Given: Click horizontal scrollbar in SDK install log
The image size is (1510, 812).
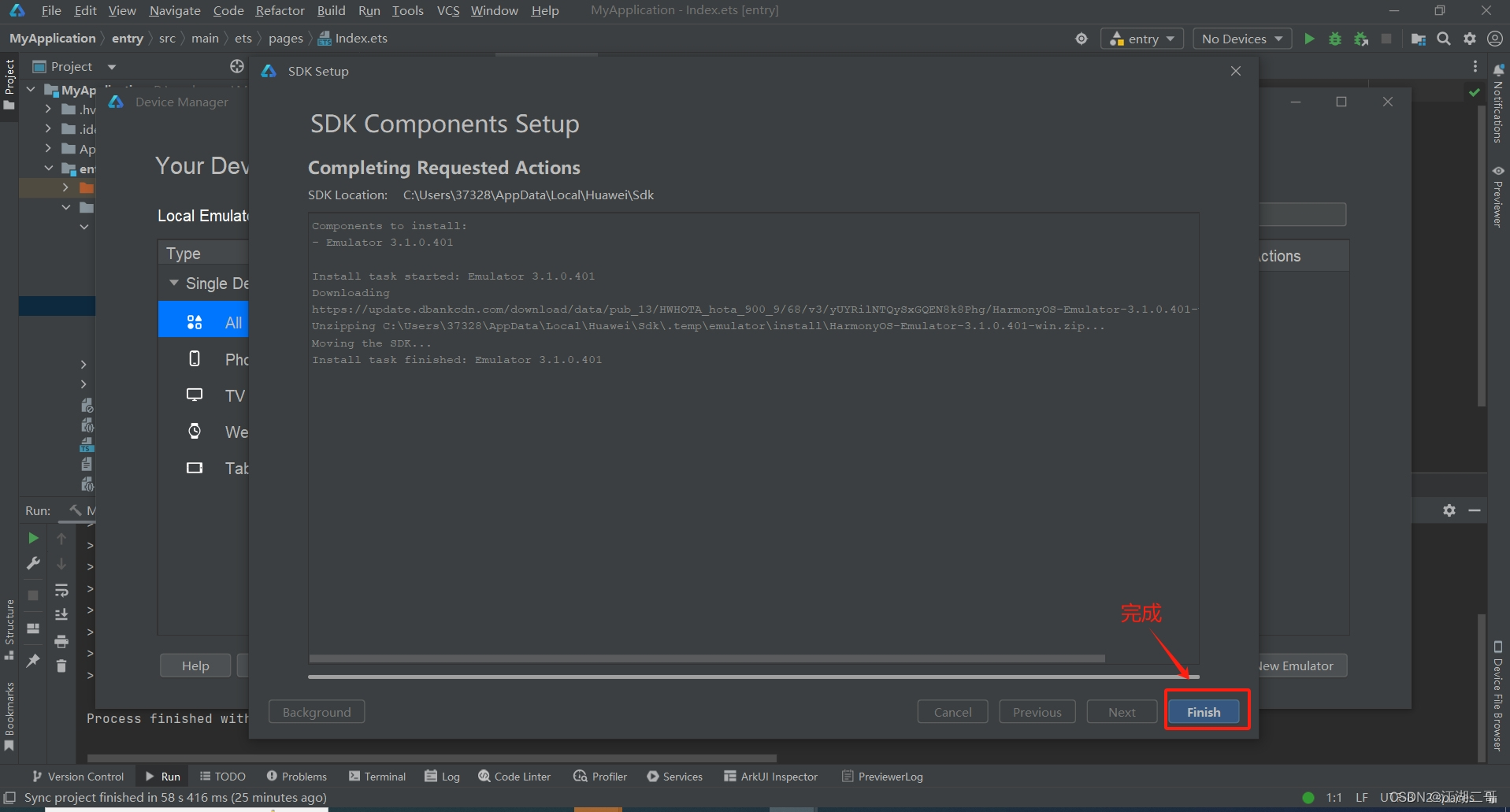Looking at the screenshot, I should [x=707, y=658].
